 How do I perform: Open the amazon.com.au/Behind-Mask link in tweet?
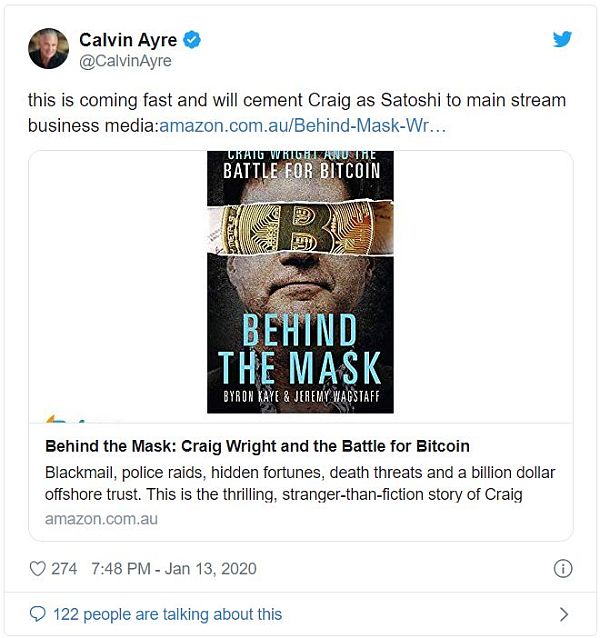point(303,126)
